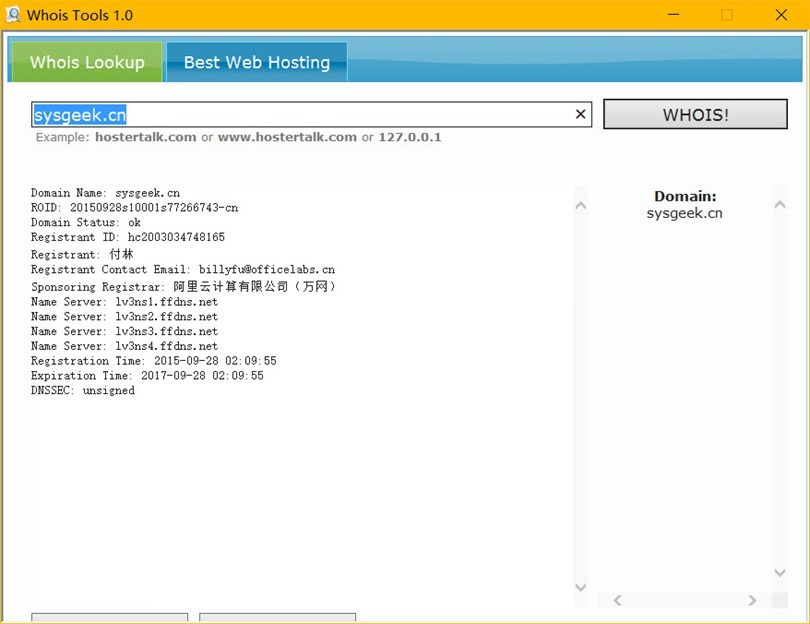Screen dimensions: 810x624
Task: Close the Whois Tools window
Action: [781, 15]
